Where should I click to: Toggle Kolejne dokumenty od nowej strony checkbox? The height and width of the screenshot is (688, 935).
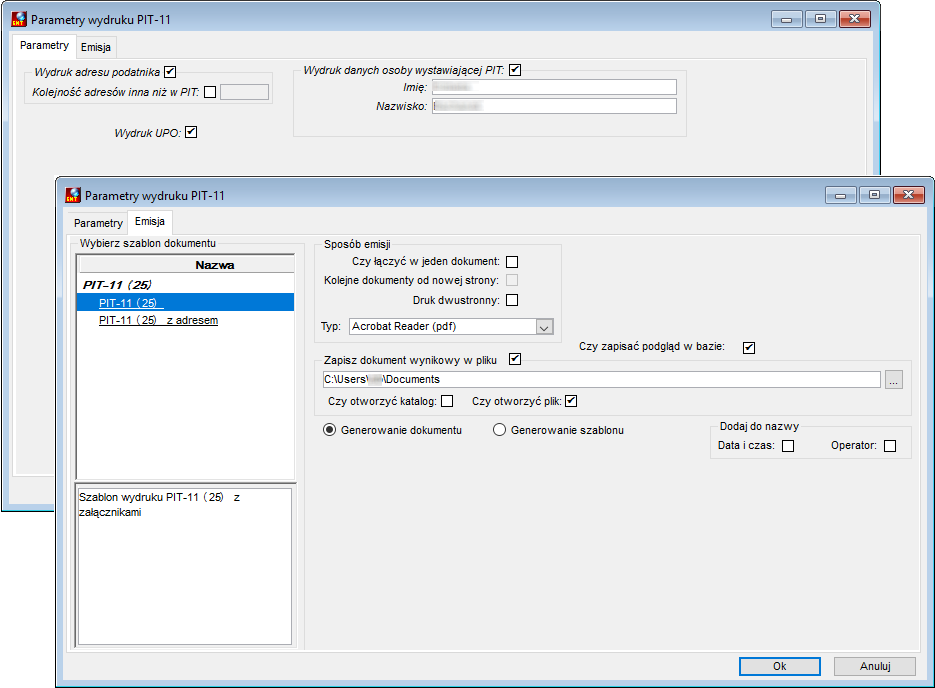click(x=512, y=280)
